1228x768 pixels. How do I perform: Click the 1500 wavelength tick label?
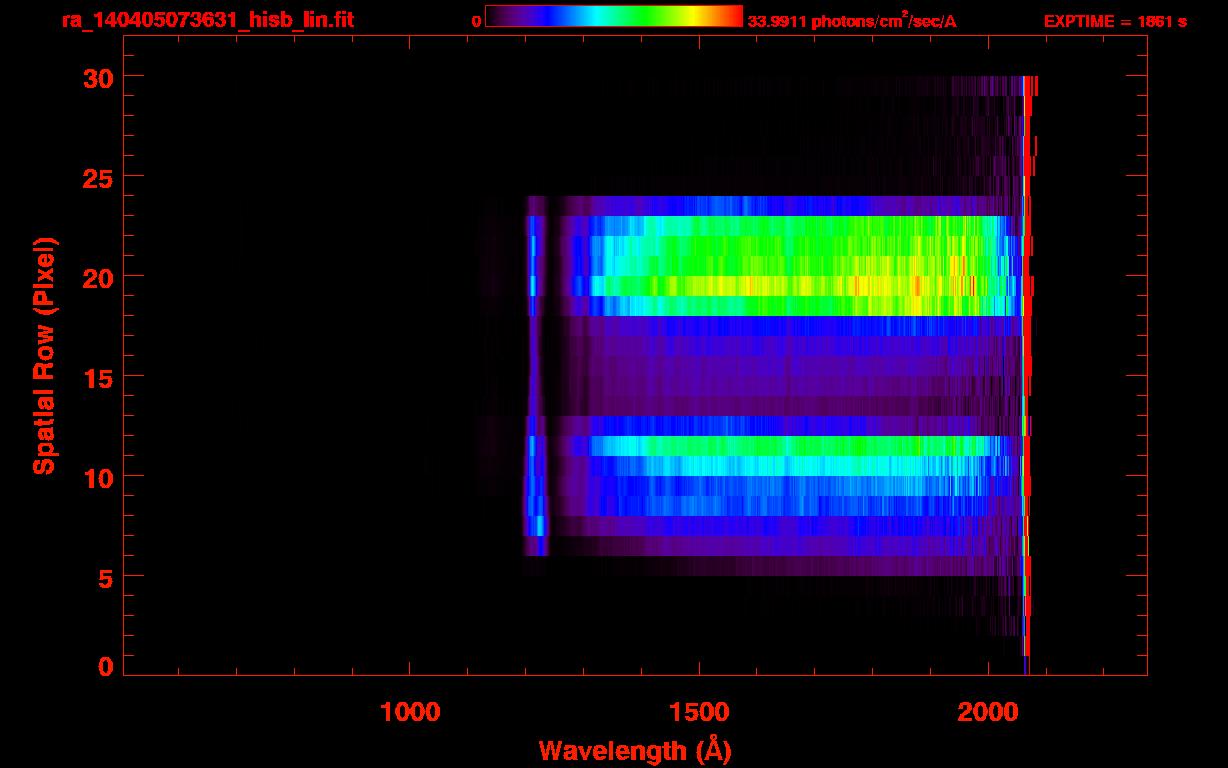pyautogui.click(x=699, y=712)
